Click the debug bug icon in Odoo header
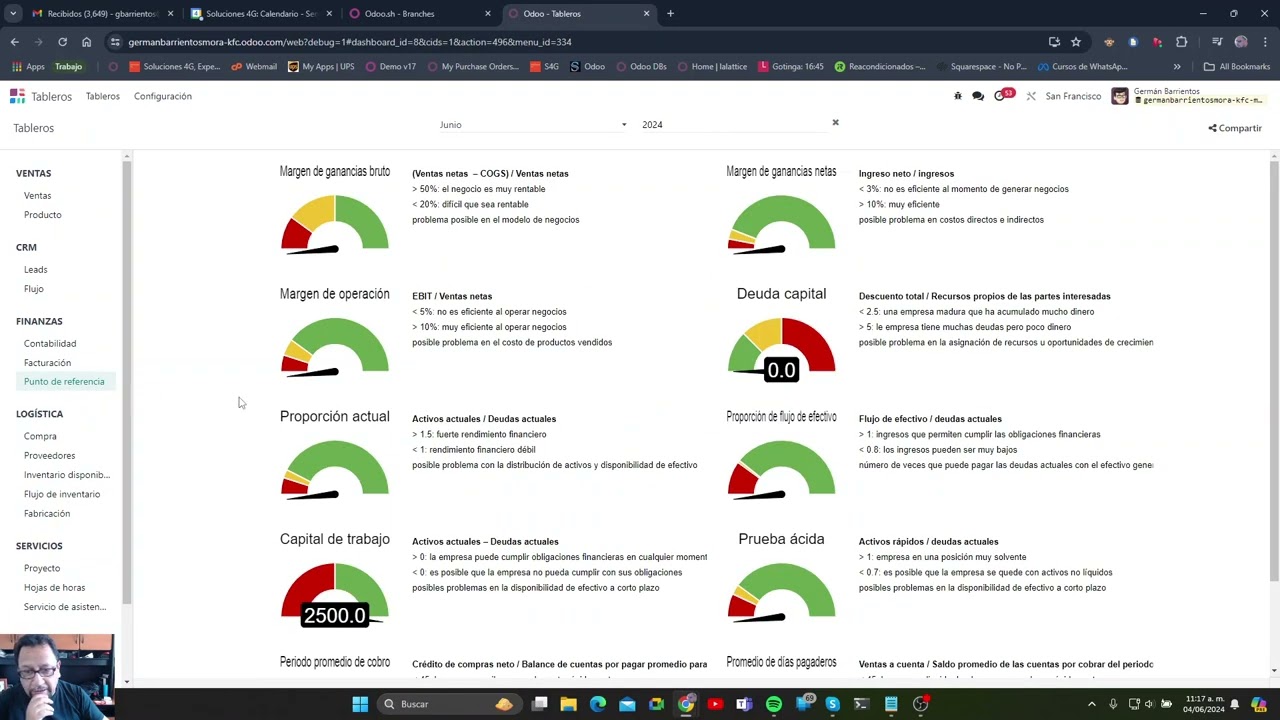The height and width of the screenshot is (720, 1280). (x=957, y=96)
